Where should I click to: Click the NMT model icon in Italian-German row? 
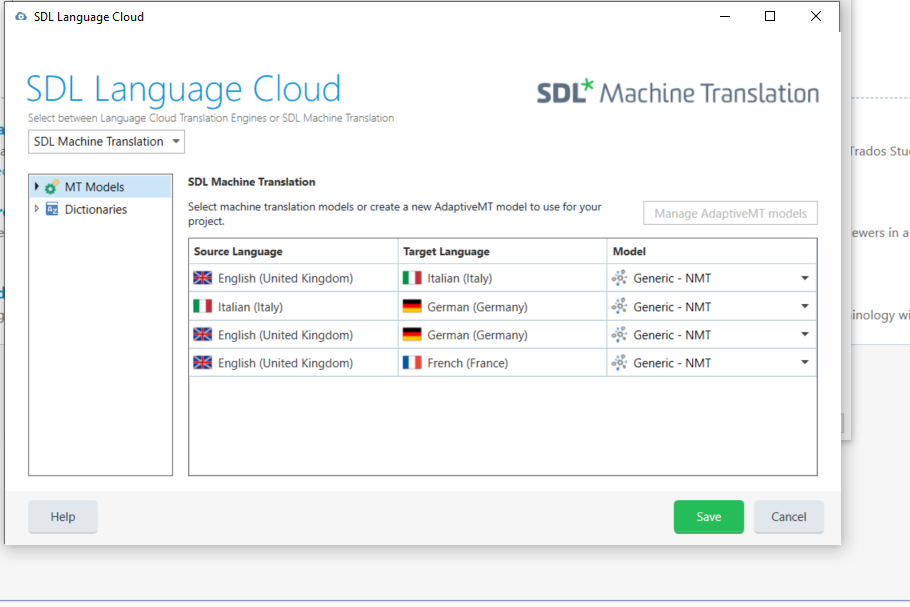tap(619, 306)
